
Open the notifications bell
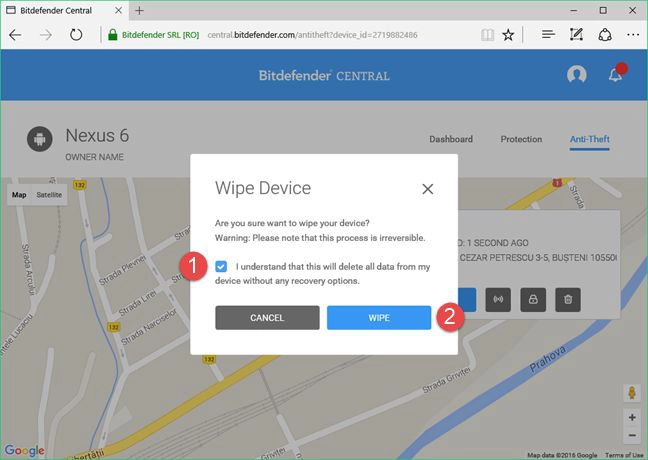pyautogui.click(x=615, y=75)
